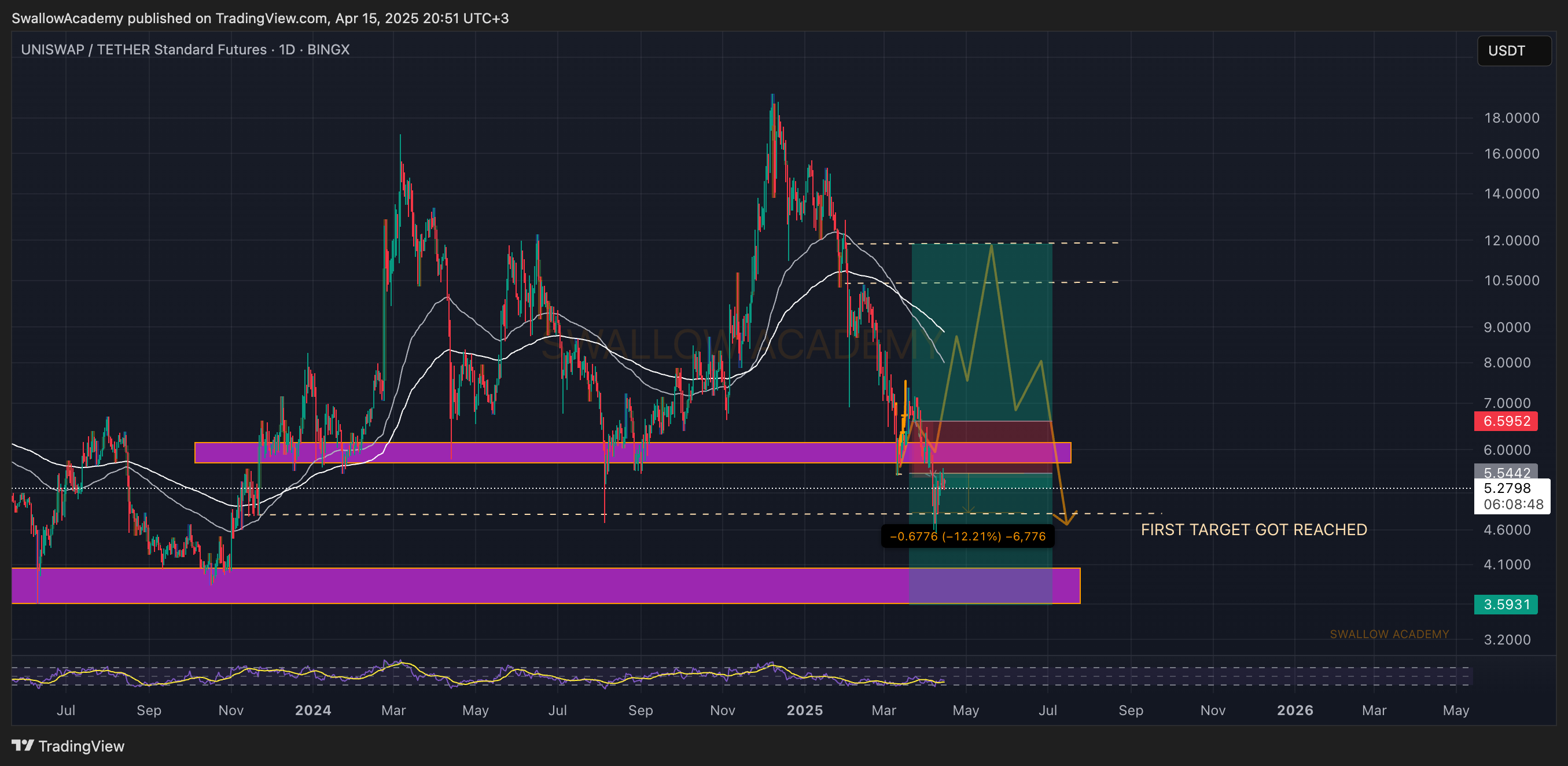1568x766 pixels.
Task: Click the 10.5000 price axis label
Action: [1511, 281]
